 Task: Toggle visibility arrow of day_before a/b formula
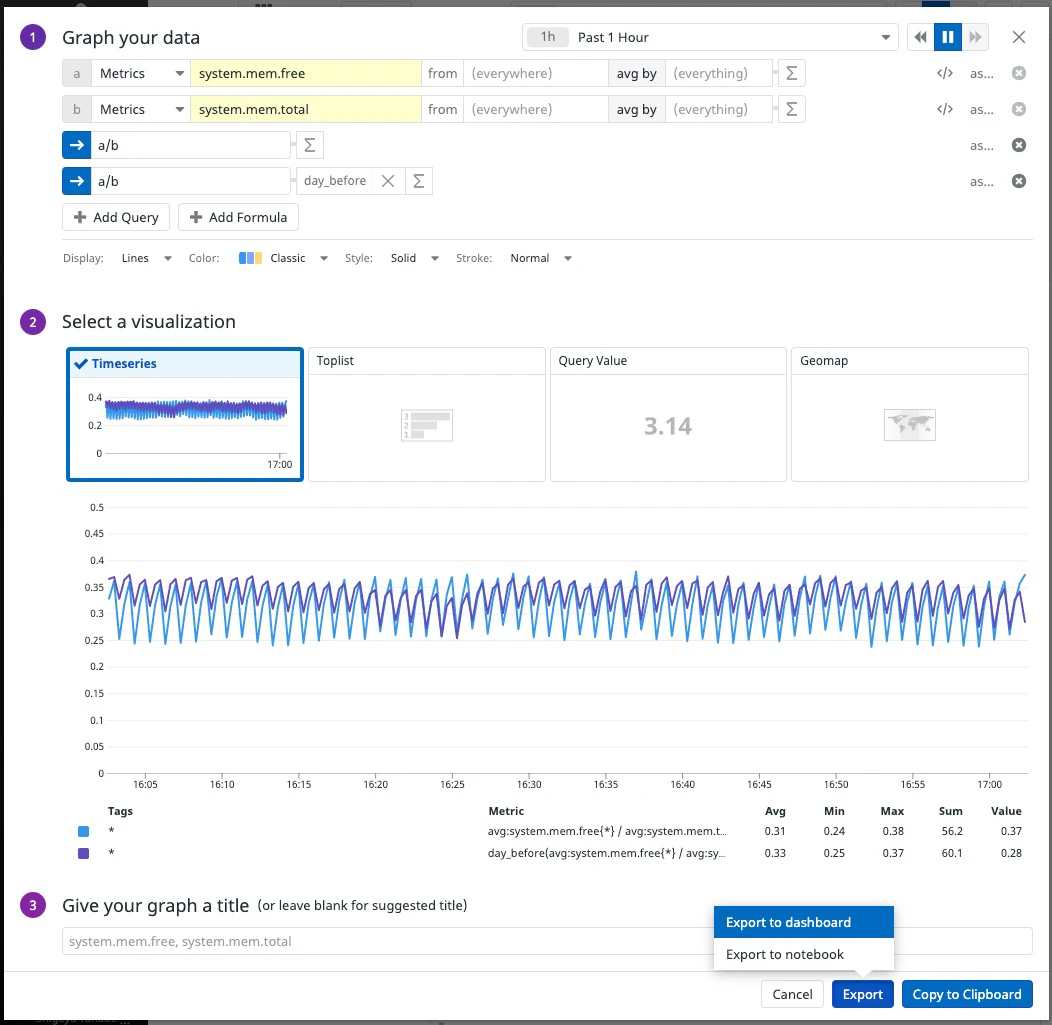pos(76,181)
